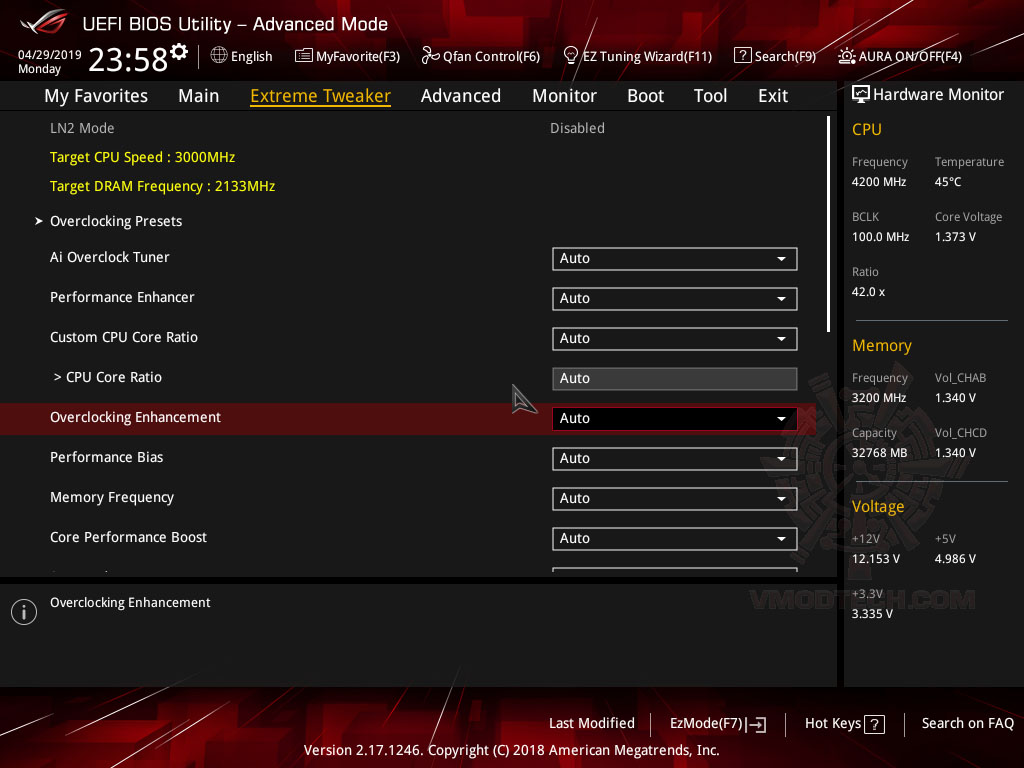Switch to the Main tab
Viewport: 1024px width, 768px height.
tap(199, 96)
